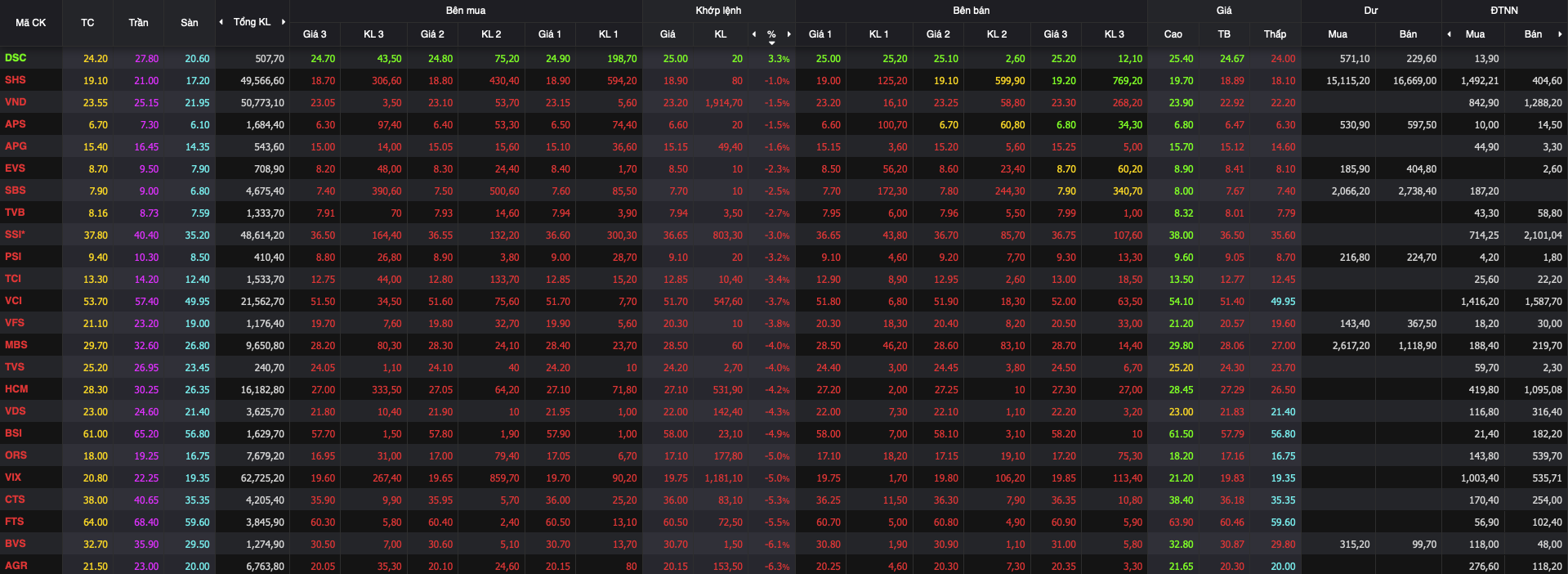Click Mua header under Dư group

tap(1338, 34)
